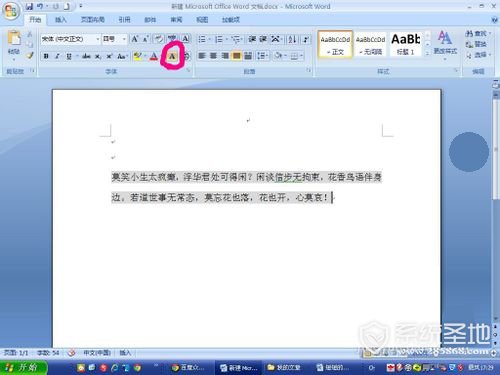Toggle Character Shading on selected text
The height and width of the screenshot is (375, 500).
[x=172, y=56]
